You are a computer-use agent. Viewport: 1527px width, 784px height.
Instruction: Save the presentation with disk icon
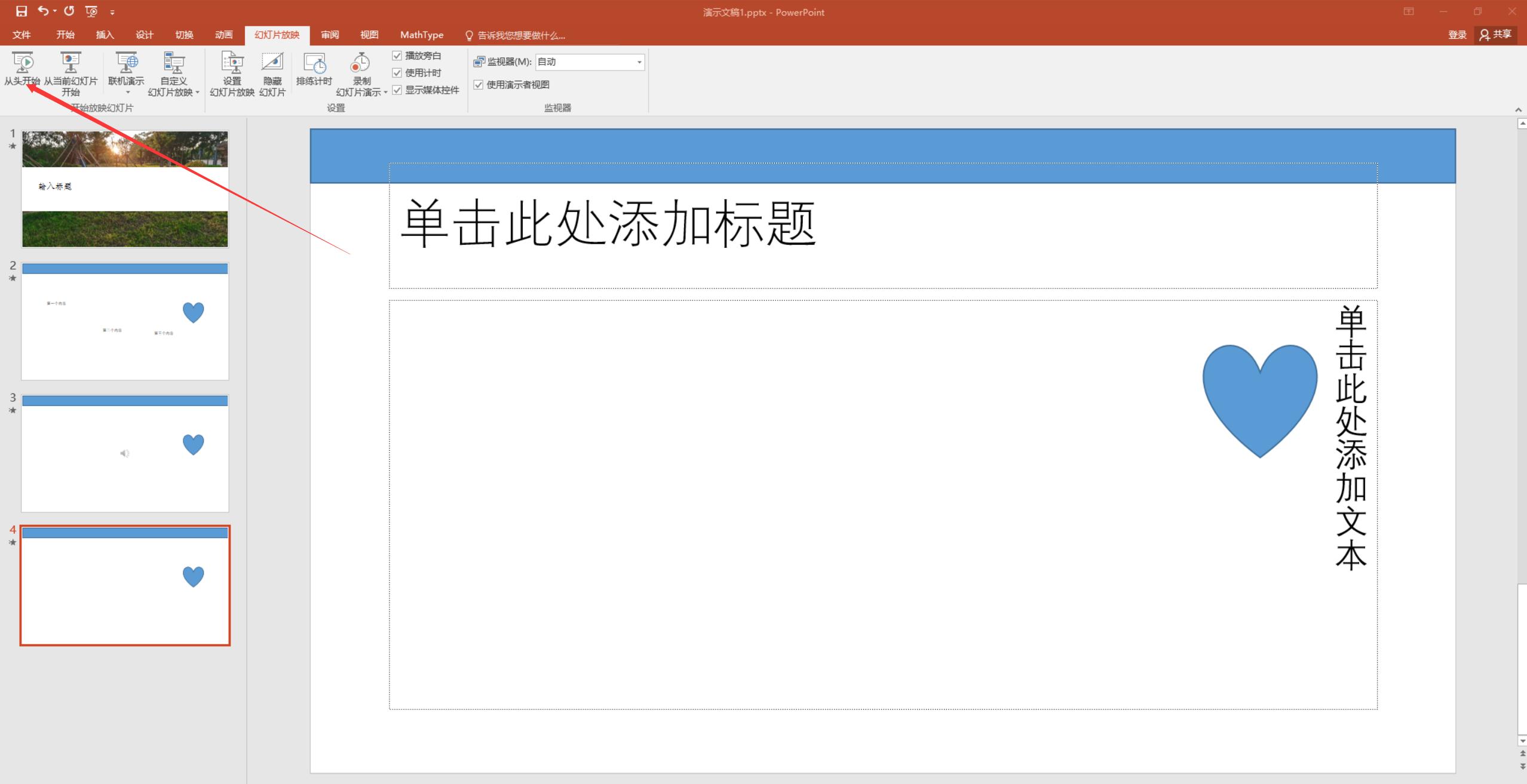click(x=22, y=11)
